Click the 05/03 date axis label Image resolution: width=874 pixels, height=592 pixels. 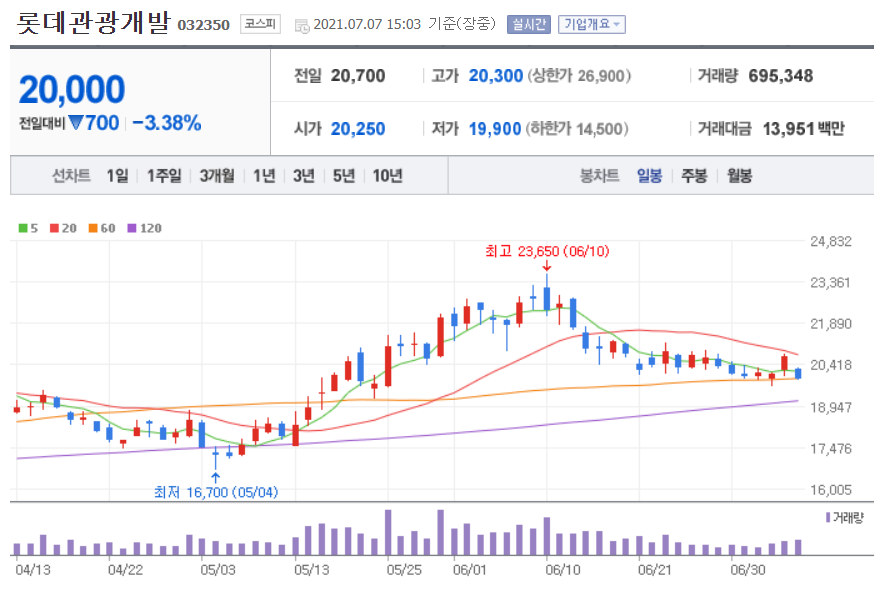[x=218, y=570]
